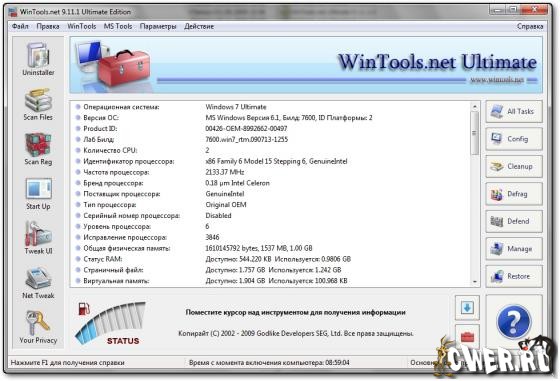Viewport: 560px width, 381px height.
Task: Click the uptime text in status bar
Action: (269, 363)
